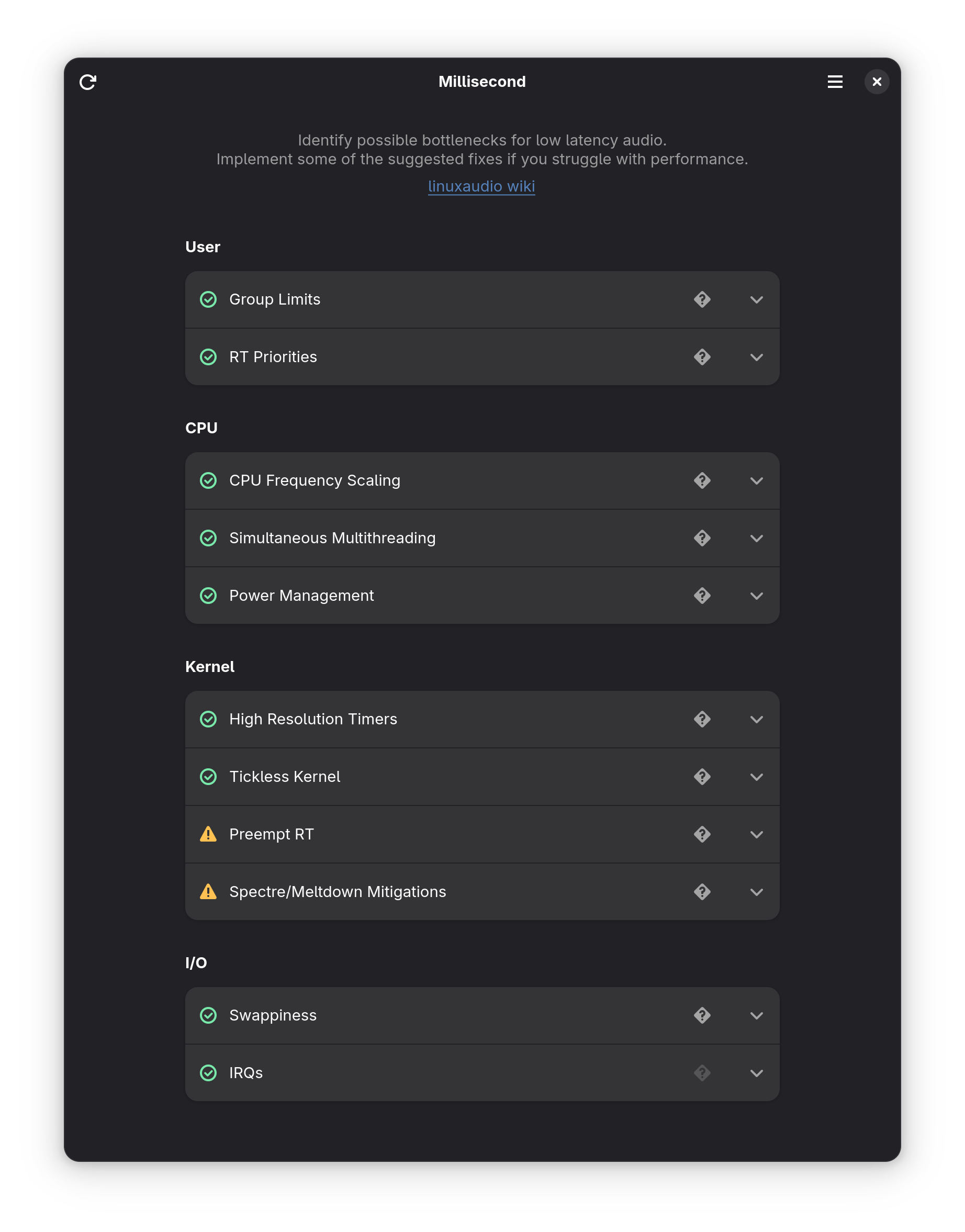Click the CPU Frequency Scaling row label
This screenshot has height=1232, width=965.
(x=315, y=480)
